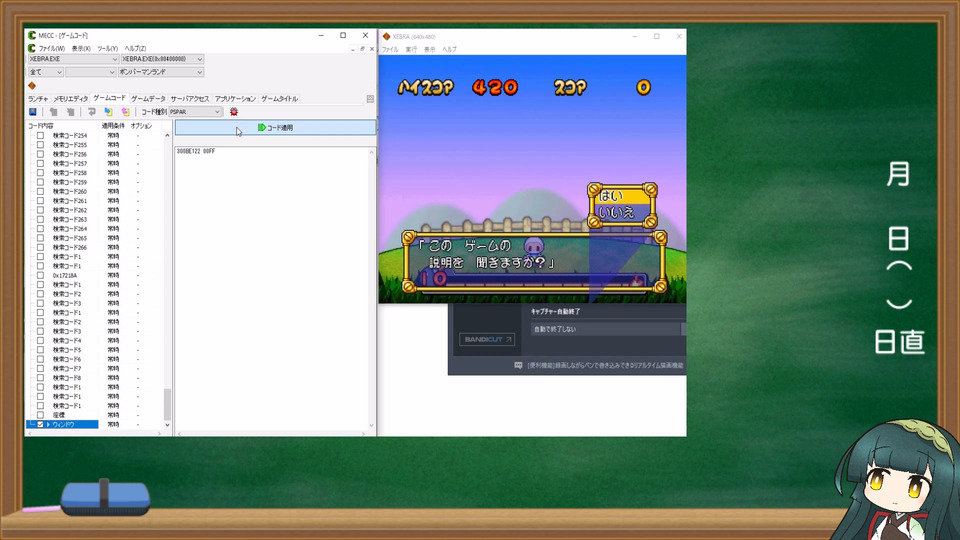Click the MECC logo beside the ファイル menu
This screenshot has width=960, height=540.
click(32, 48)
